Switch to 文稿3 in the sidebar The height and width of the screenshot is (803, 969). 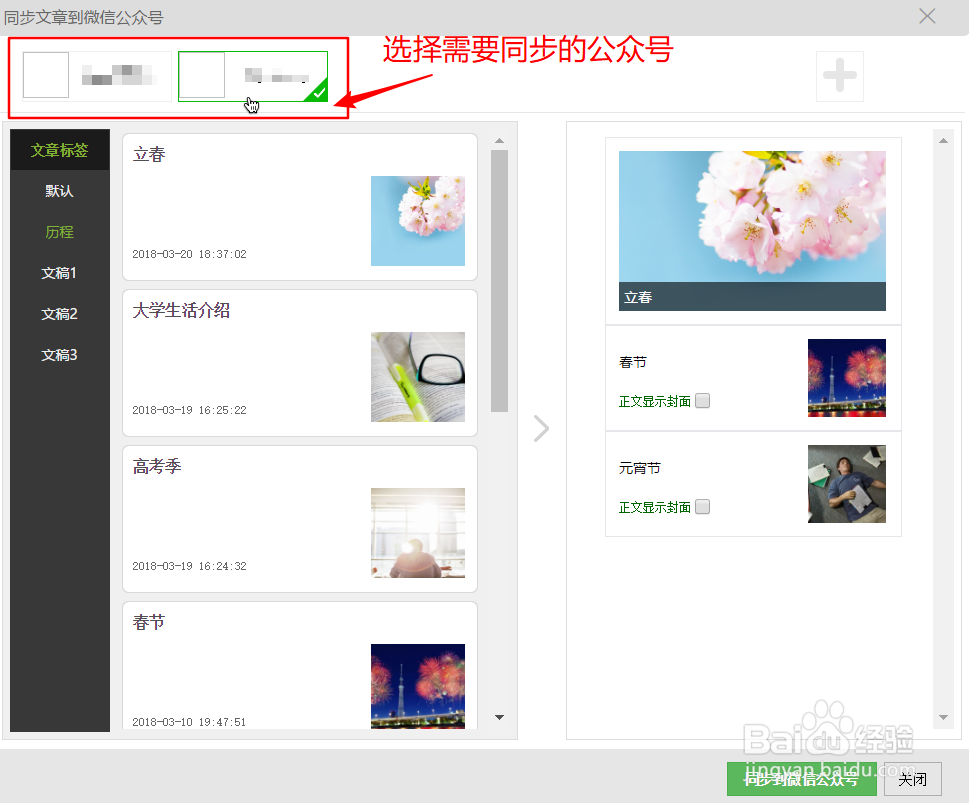pyautogui.click(x=59, y=354)
